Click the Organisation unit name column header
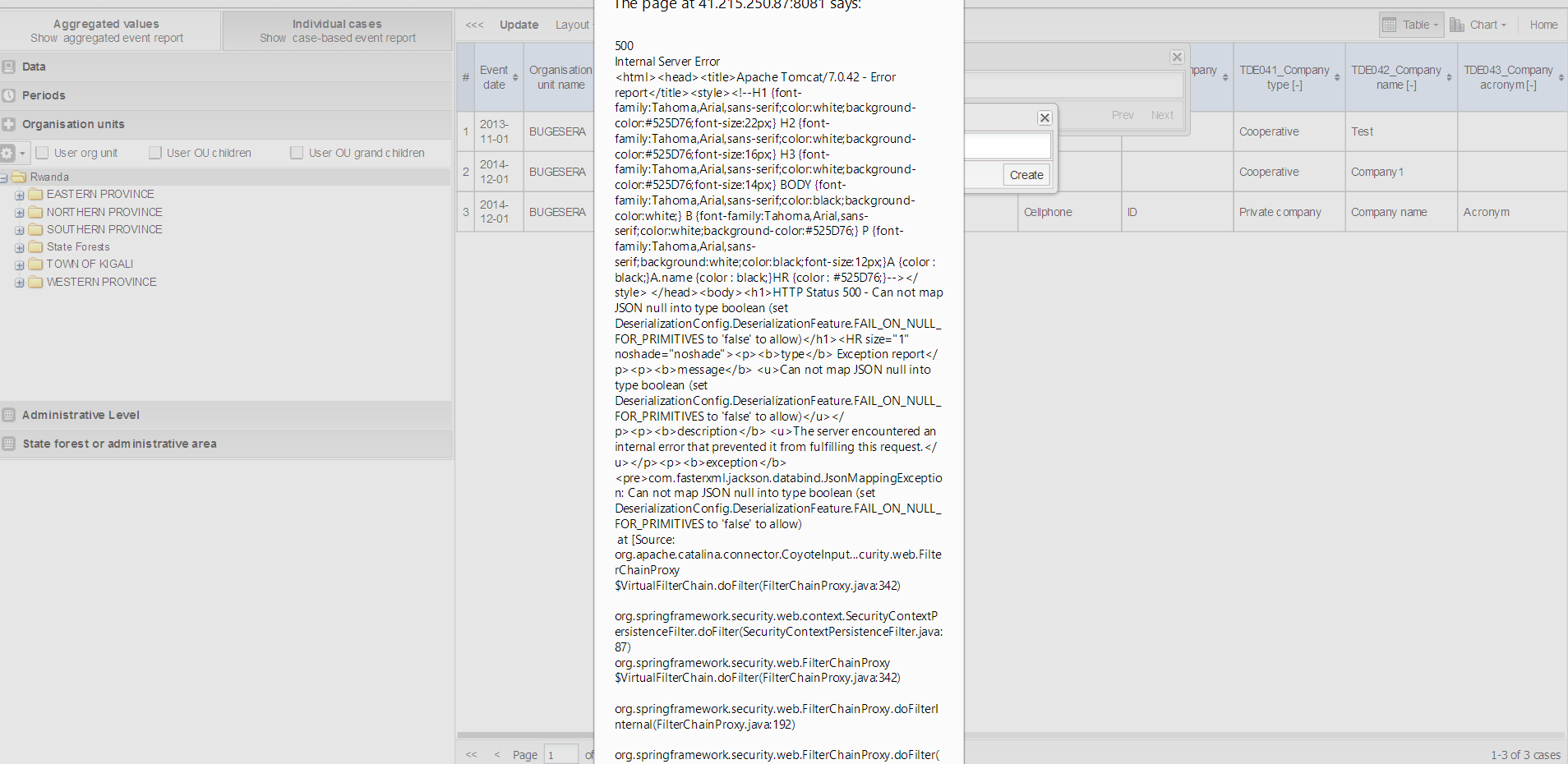 (x=560, y=77)
